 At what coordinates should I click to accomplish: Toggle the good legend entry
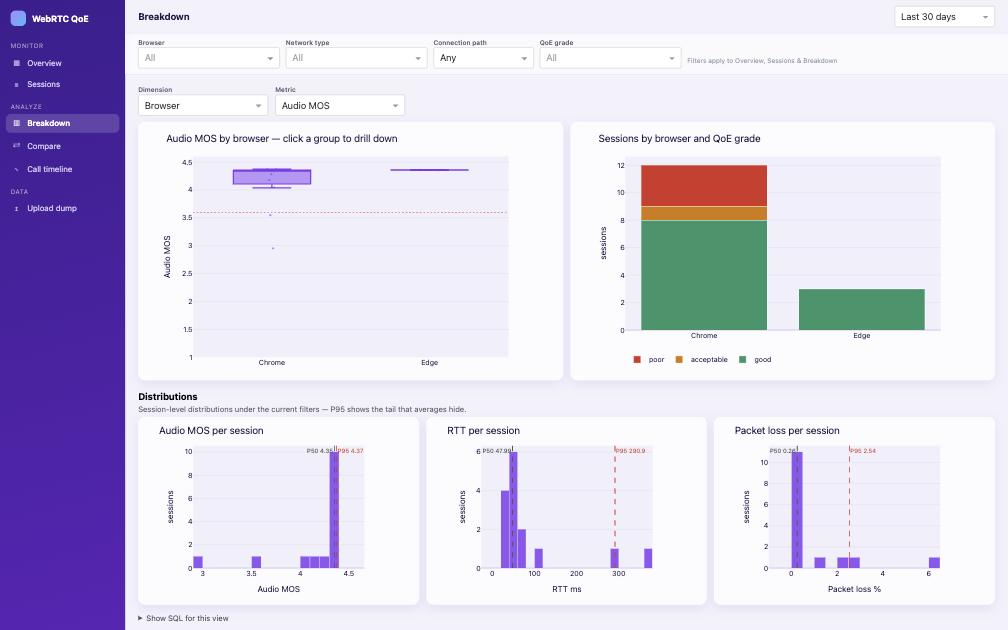tap(755, 359)
